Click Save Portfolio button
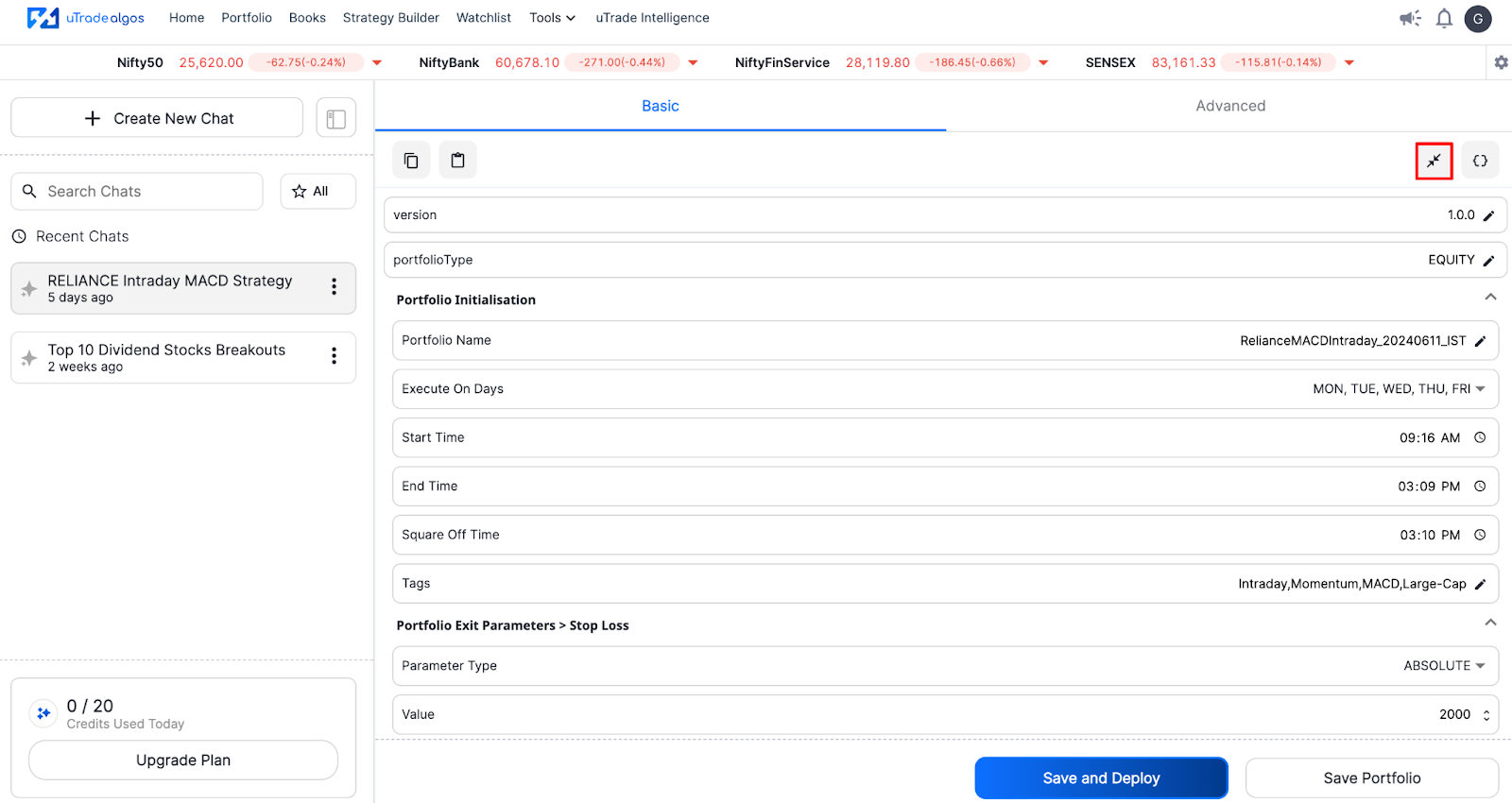1512x803 pixels. (x=1372, y=778)
